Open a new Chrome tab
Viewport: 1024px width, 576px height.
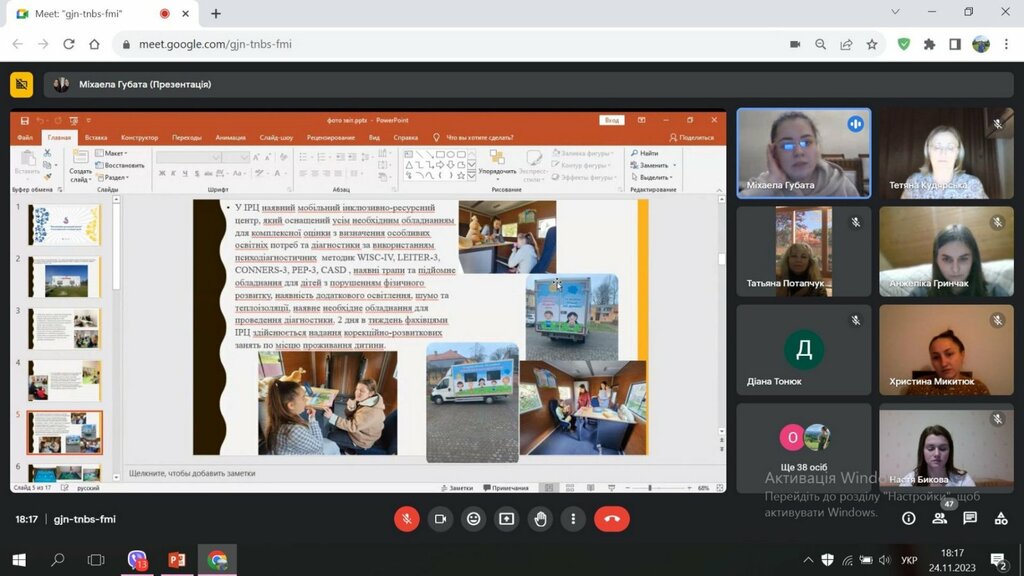(x=215, y=14)
